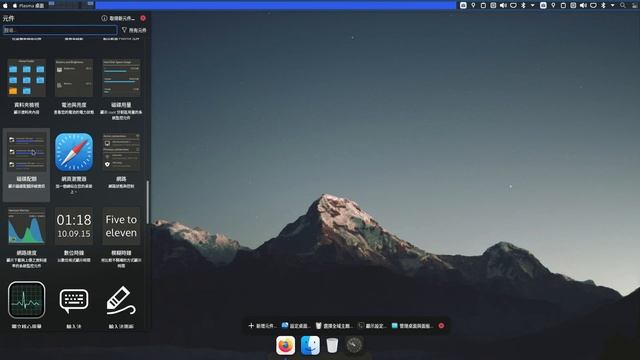Open Configure Desktop (設定桌面) from edit toolbar
This screenshot has width=640, height=360.
(296, 326)
